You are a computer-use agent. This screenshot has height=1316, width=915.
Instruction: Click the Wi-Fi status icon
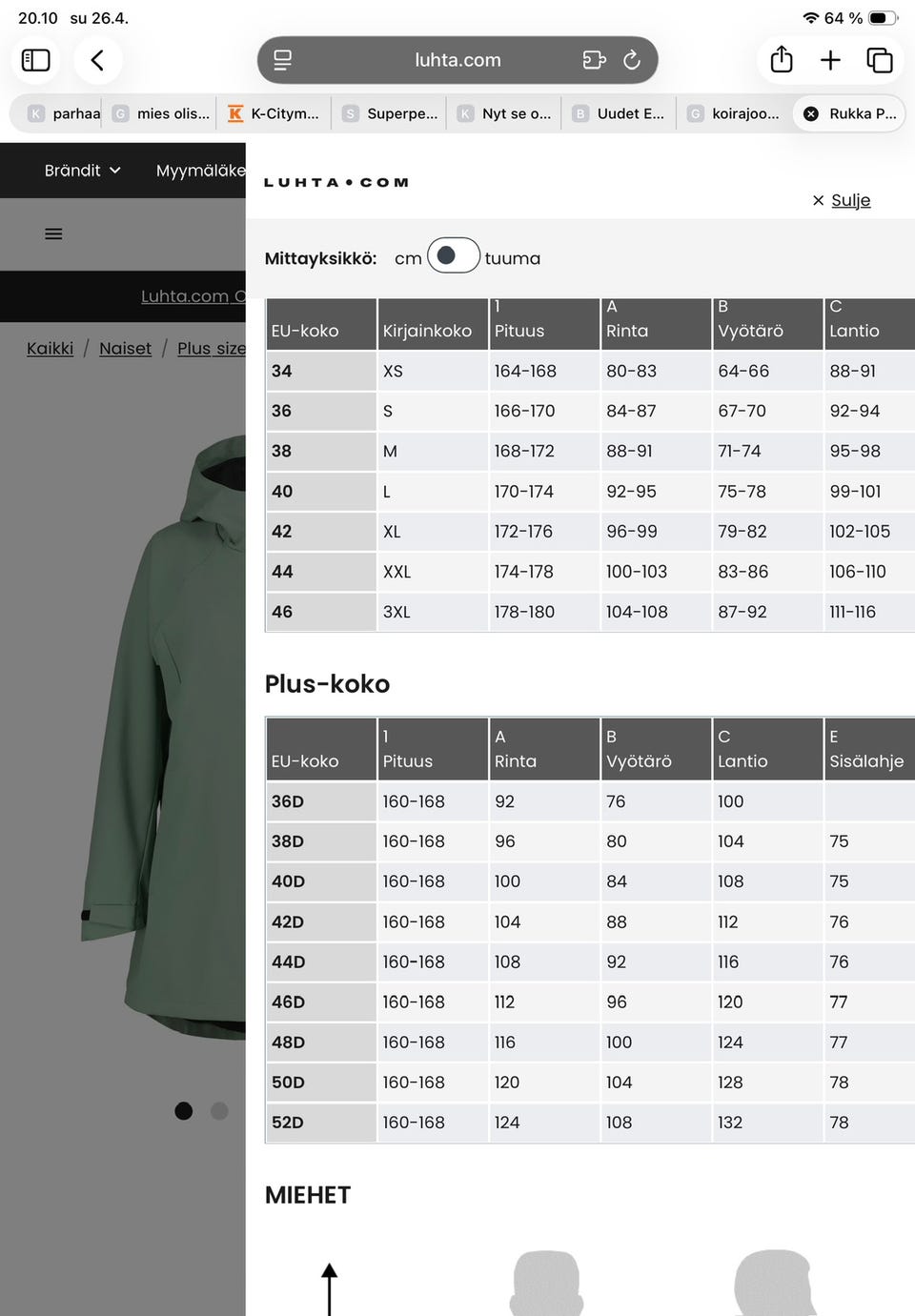point(811,18)
